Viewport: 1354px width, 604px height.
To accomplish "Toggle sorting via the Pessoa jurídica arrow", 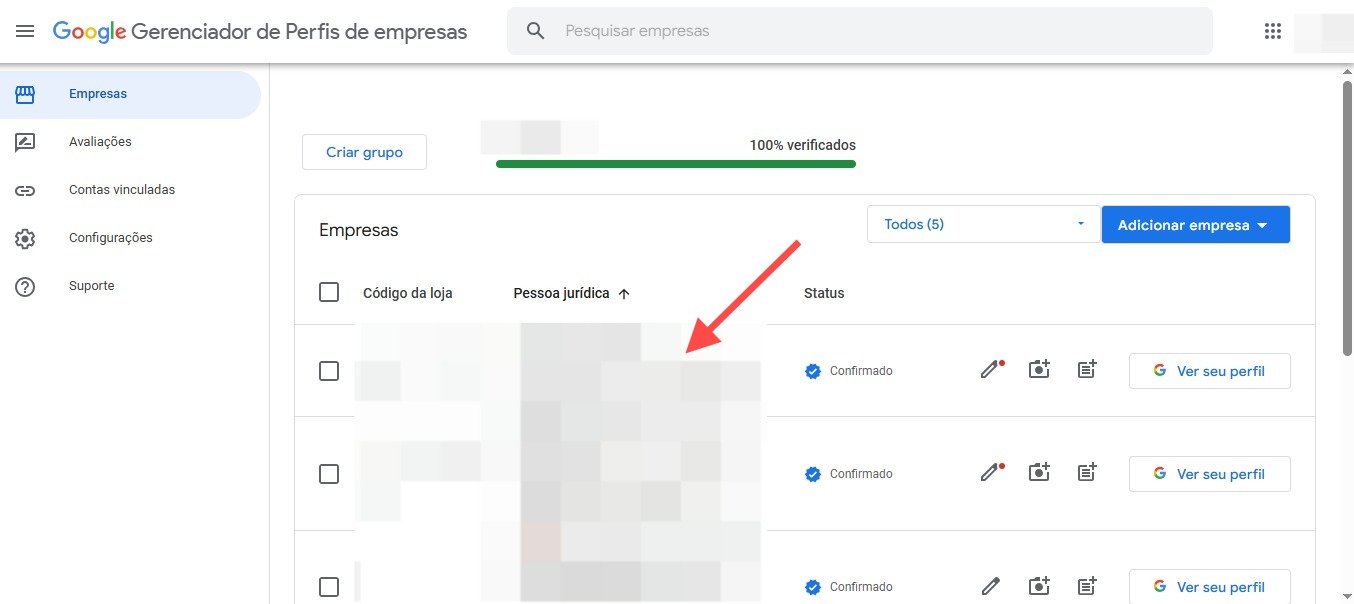I will (x=624, y=293).
